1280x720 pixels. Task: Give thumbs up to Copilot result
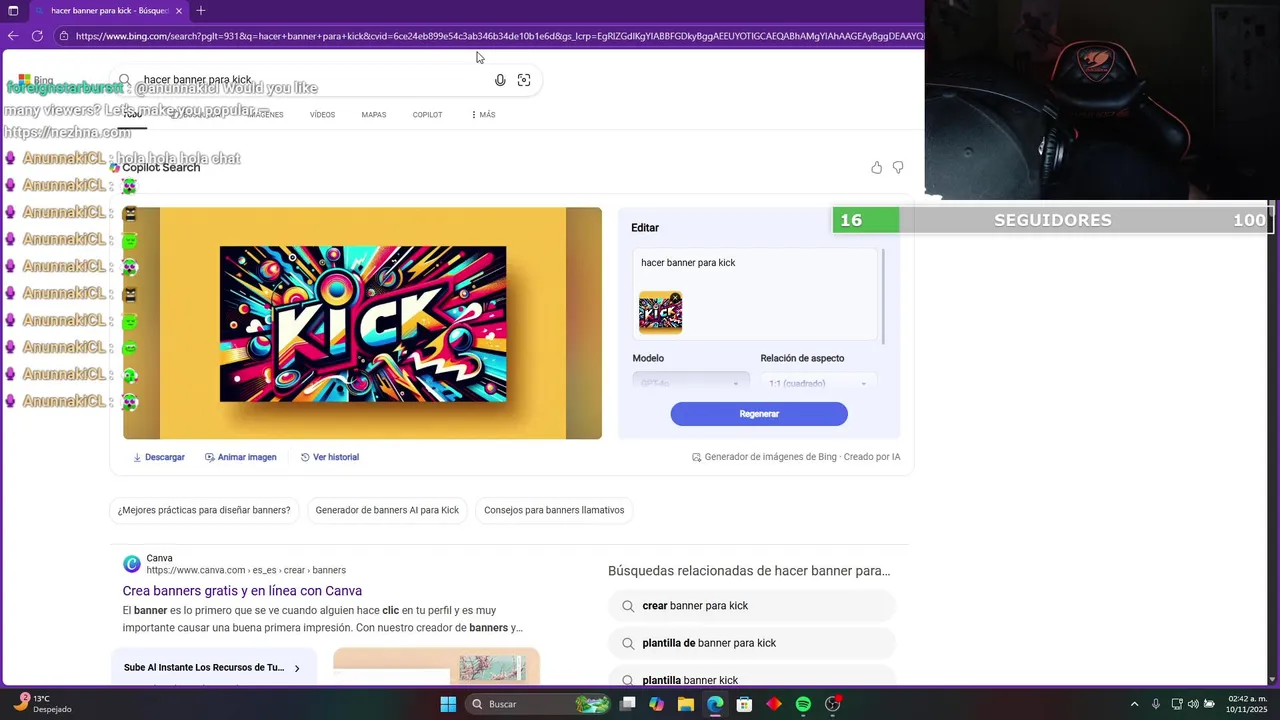[877, 168]
